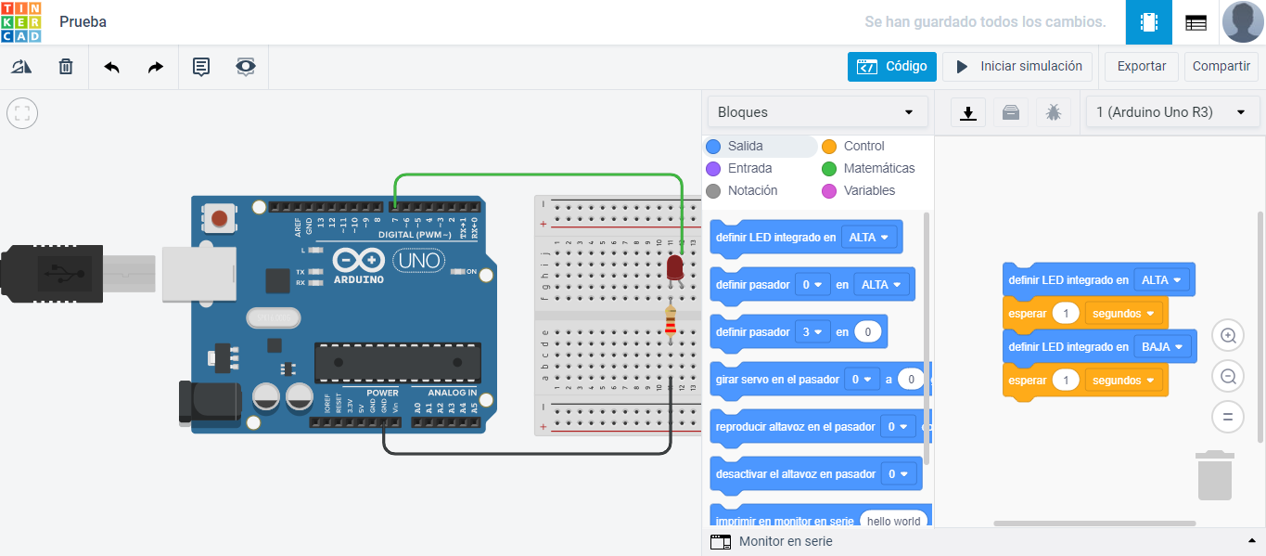Click the rotate component icon

click(21, 67)
